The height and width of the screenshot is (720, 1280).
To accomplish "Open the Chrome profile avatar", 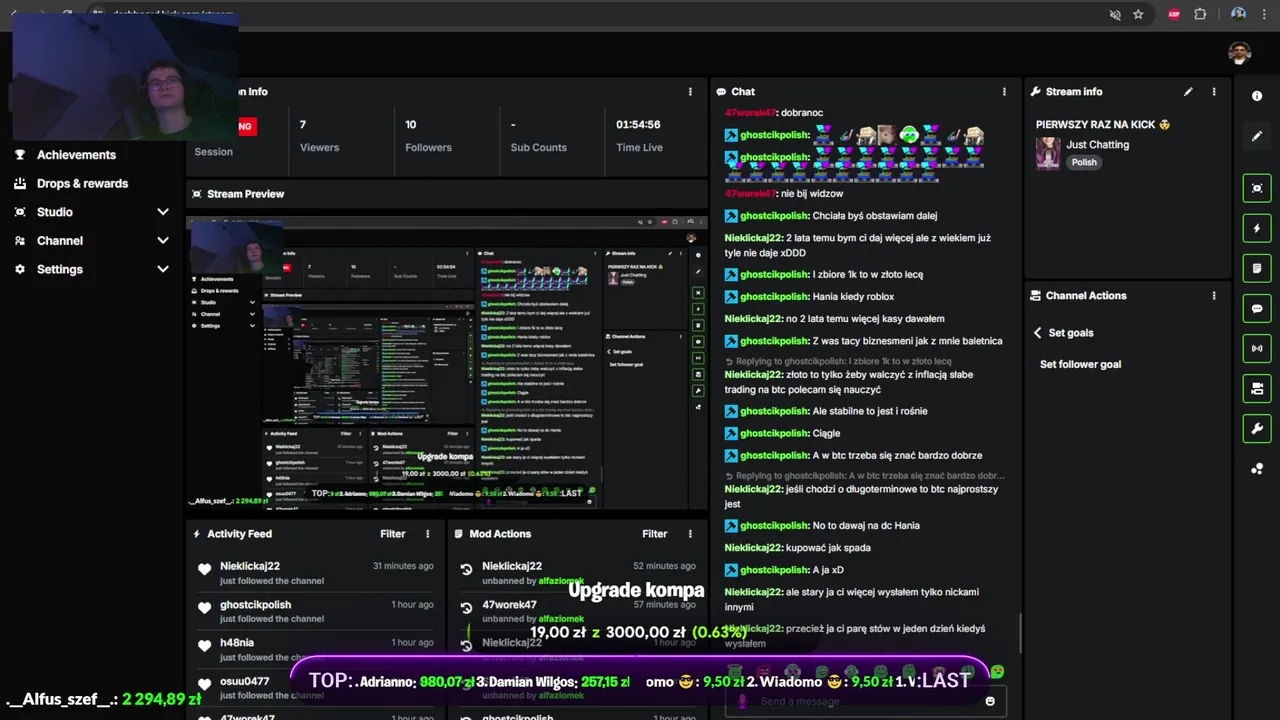I will [1238, 15].
